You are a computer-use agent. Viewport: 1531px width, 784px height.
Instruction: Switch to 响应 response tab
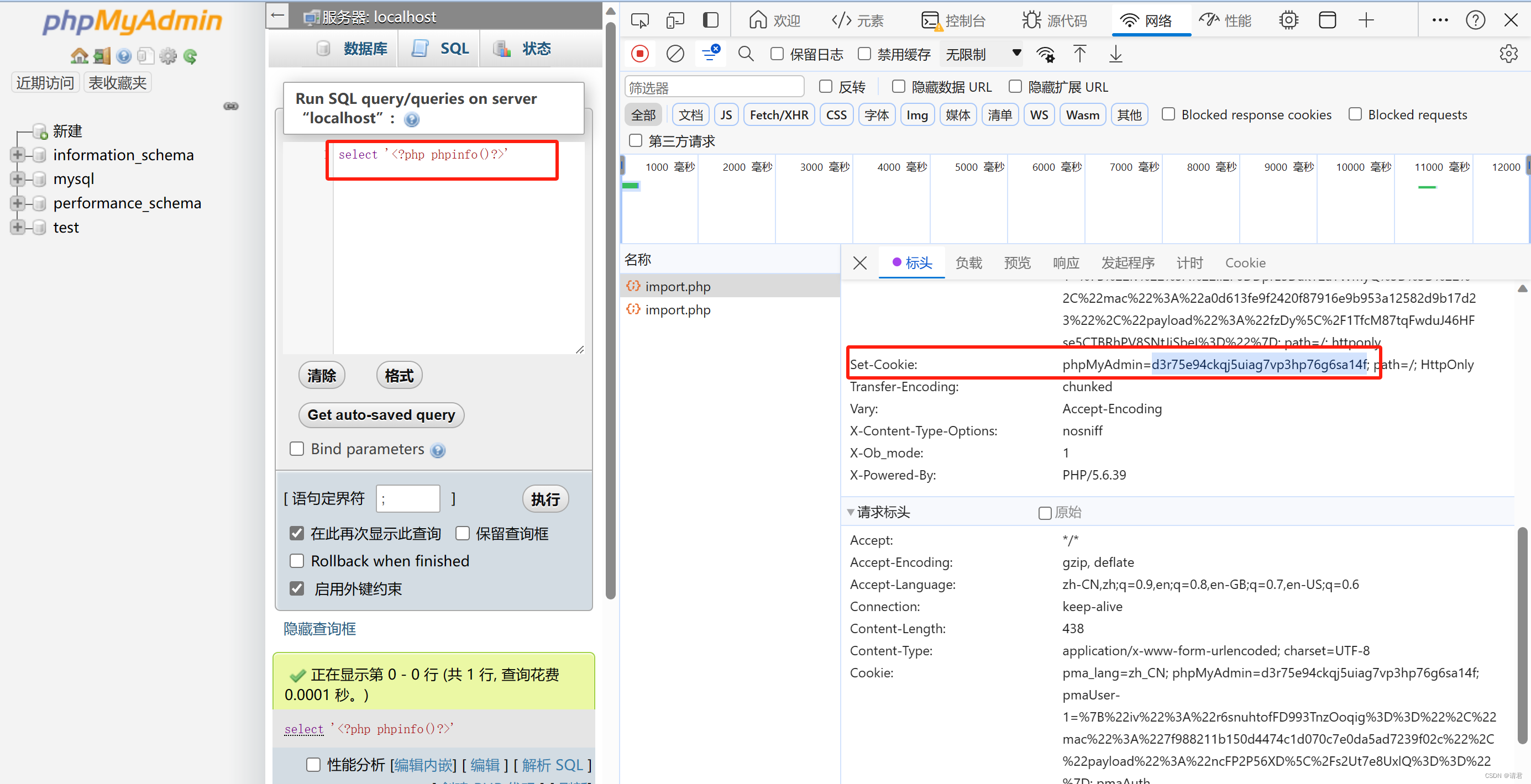click(x=1066, y=263)
